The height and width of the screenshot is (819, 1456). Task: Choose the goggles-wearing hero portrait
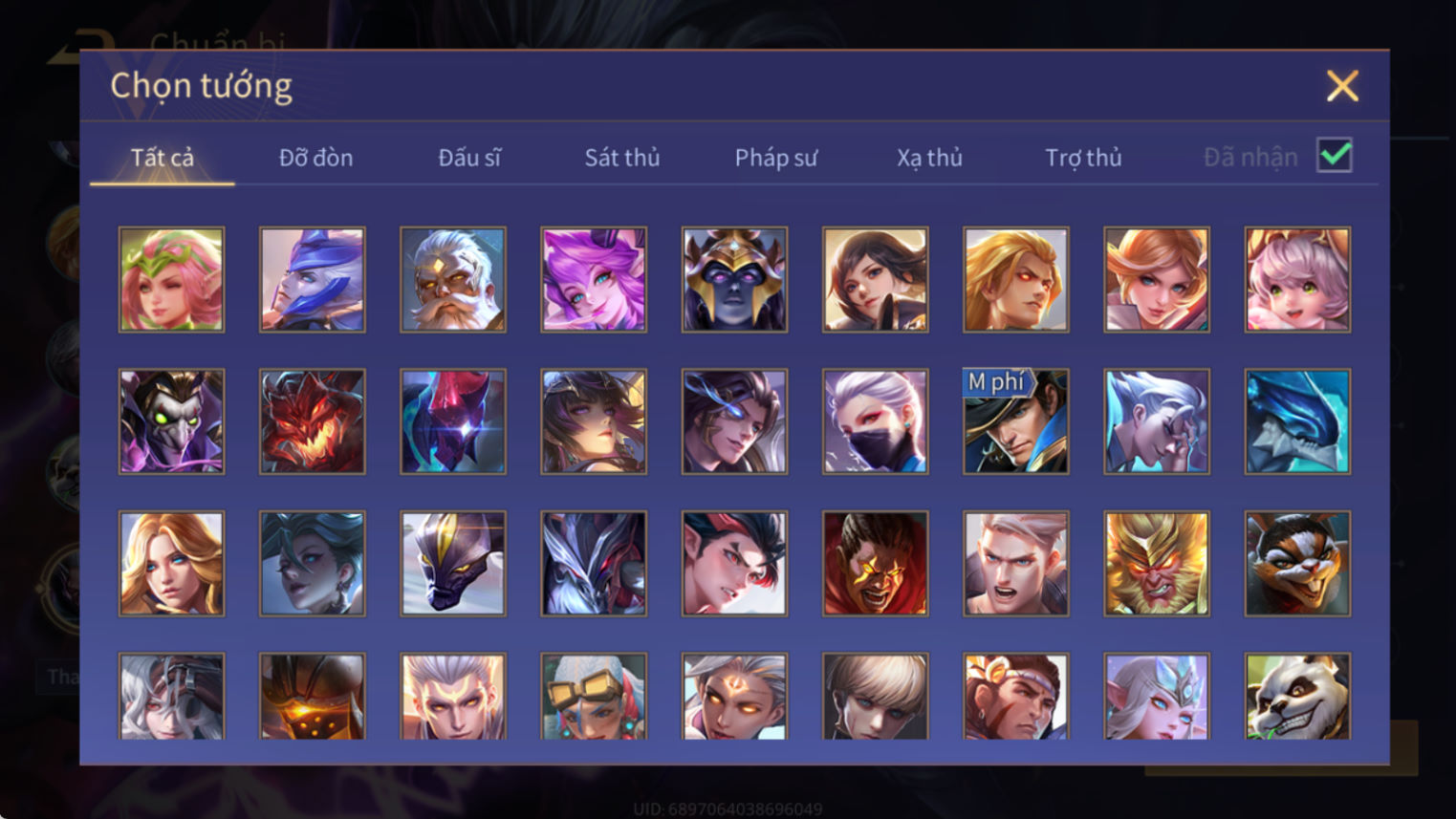point(594,696)
